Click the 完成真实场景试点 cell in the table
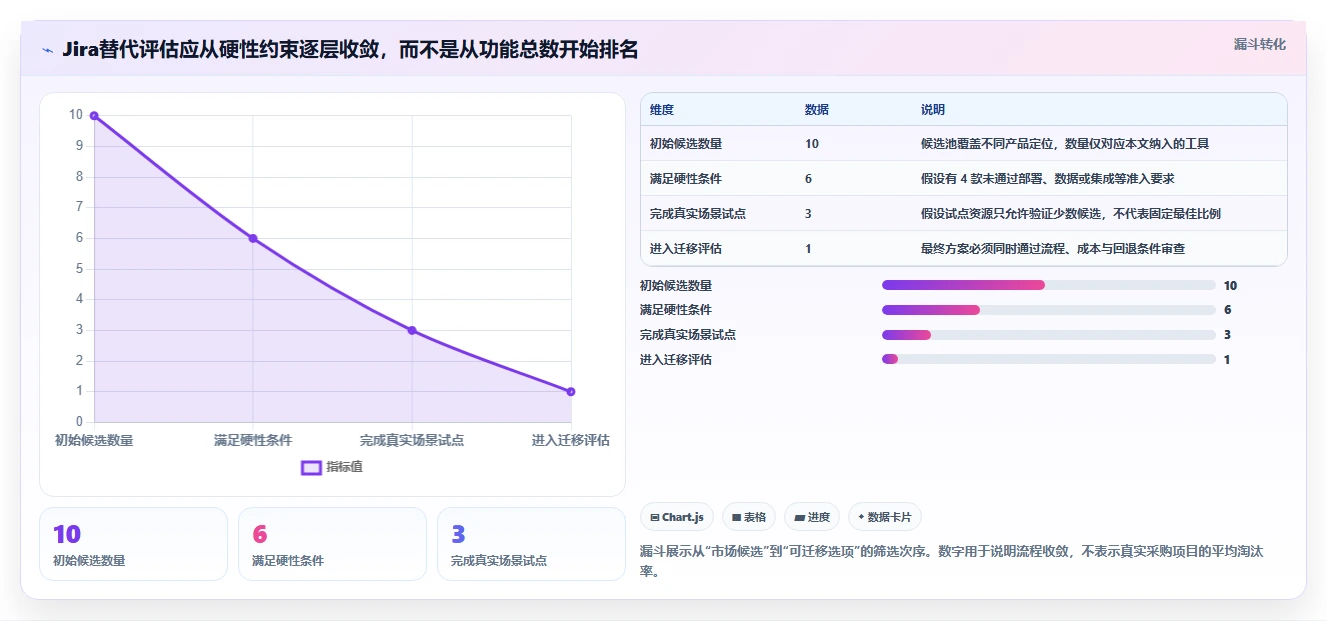 coord(698,213)
